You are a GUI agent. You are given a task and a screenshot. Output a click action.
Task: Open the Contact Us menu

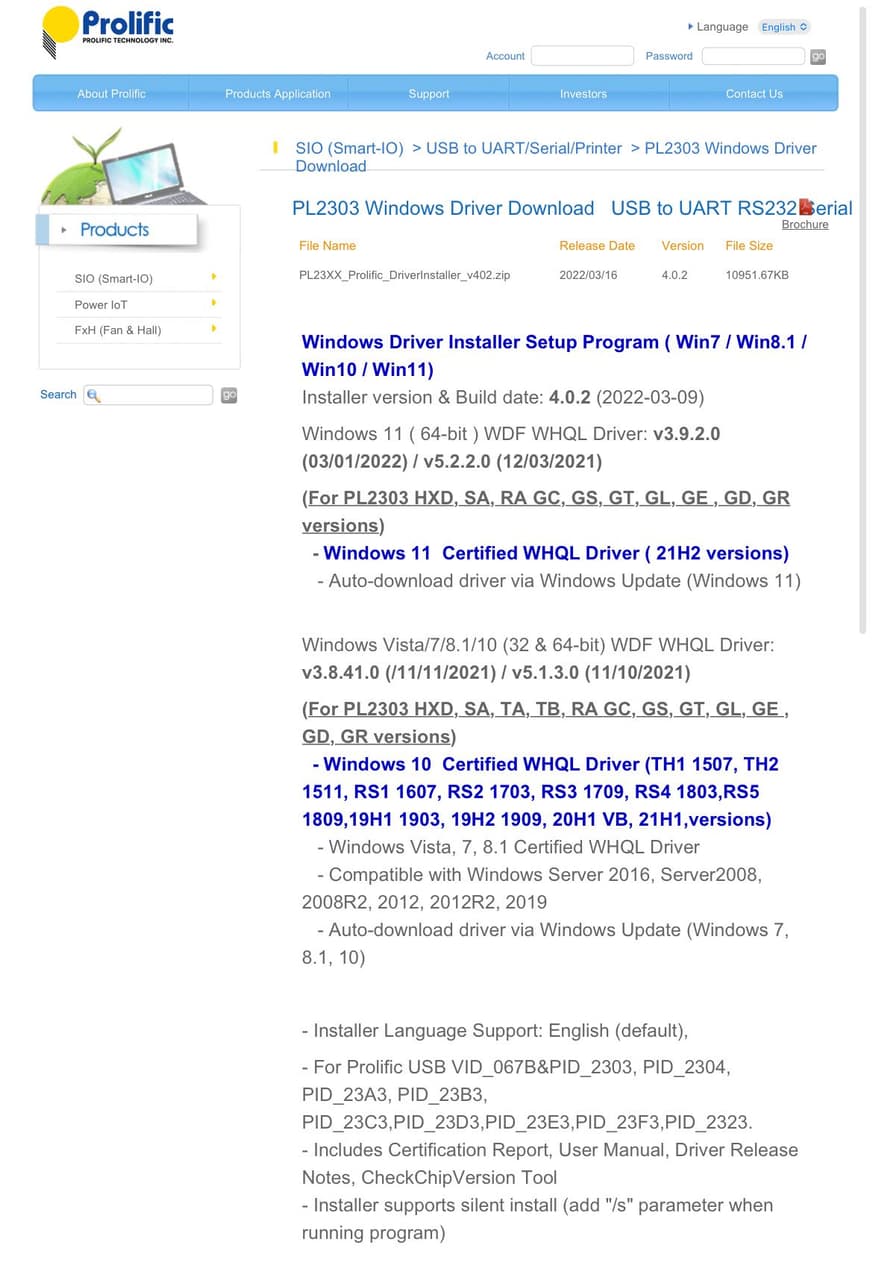(754, 94)
